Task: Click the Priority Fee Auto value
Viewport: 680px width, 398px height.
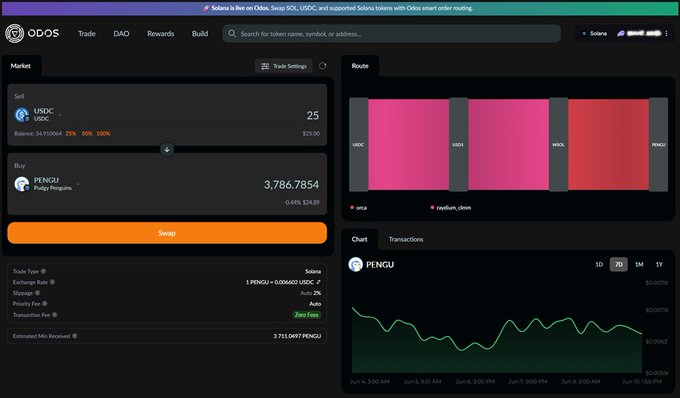Action: (x=315, y=304)
